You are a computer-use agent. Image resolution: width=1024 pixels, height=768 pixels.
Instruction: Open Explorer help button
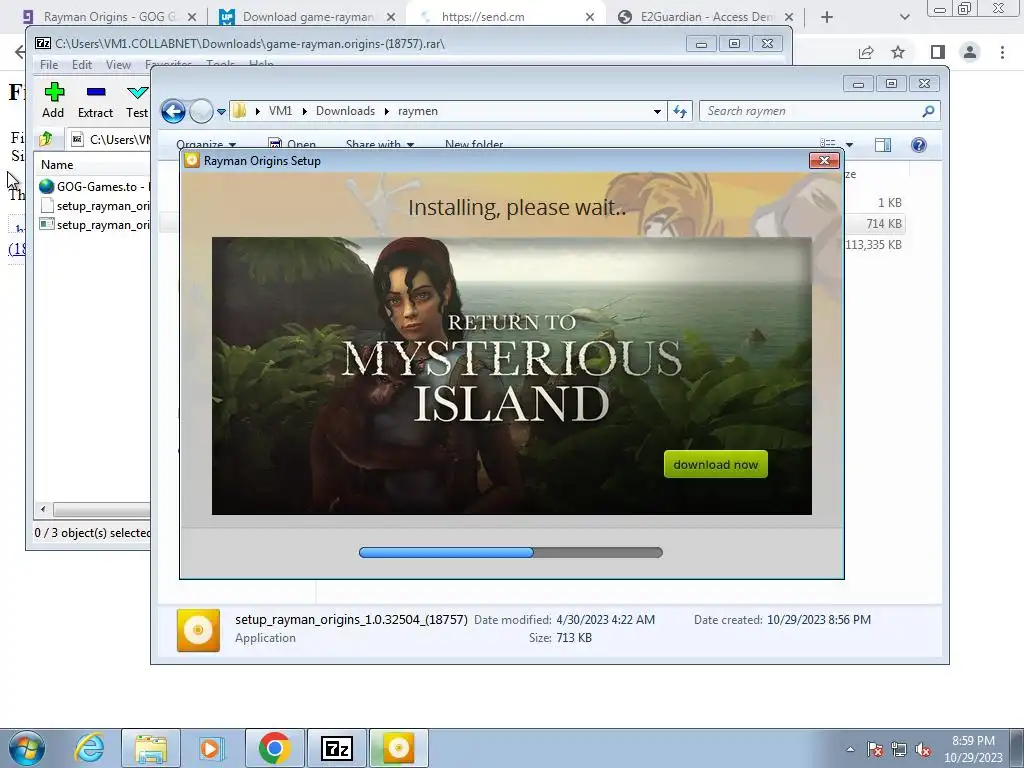(x=918, y=144)
